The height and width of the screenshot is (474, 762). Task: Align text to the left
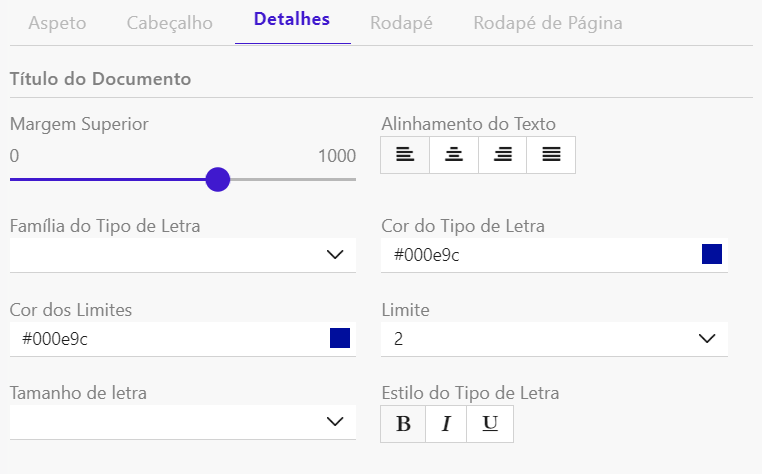click(x=405, y=155)
